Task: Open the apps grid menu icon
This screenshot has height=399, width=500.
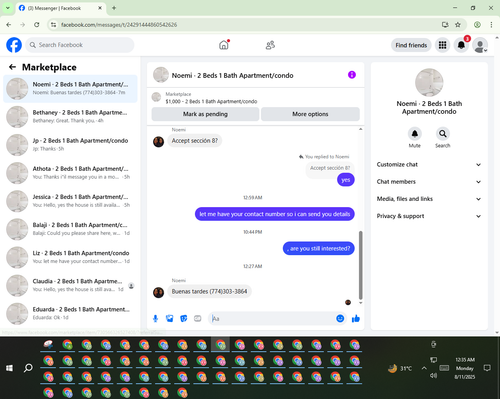Action: tap(442, 45)
